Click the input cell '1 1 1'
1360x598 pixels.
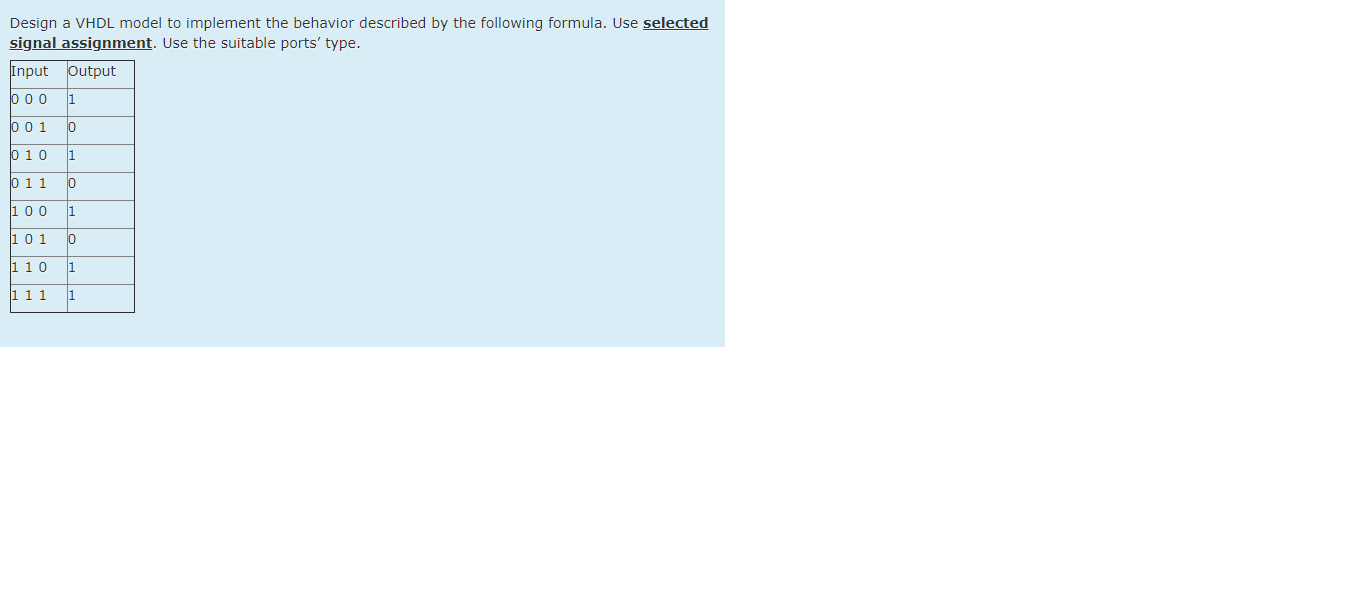[39, 298]
